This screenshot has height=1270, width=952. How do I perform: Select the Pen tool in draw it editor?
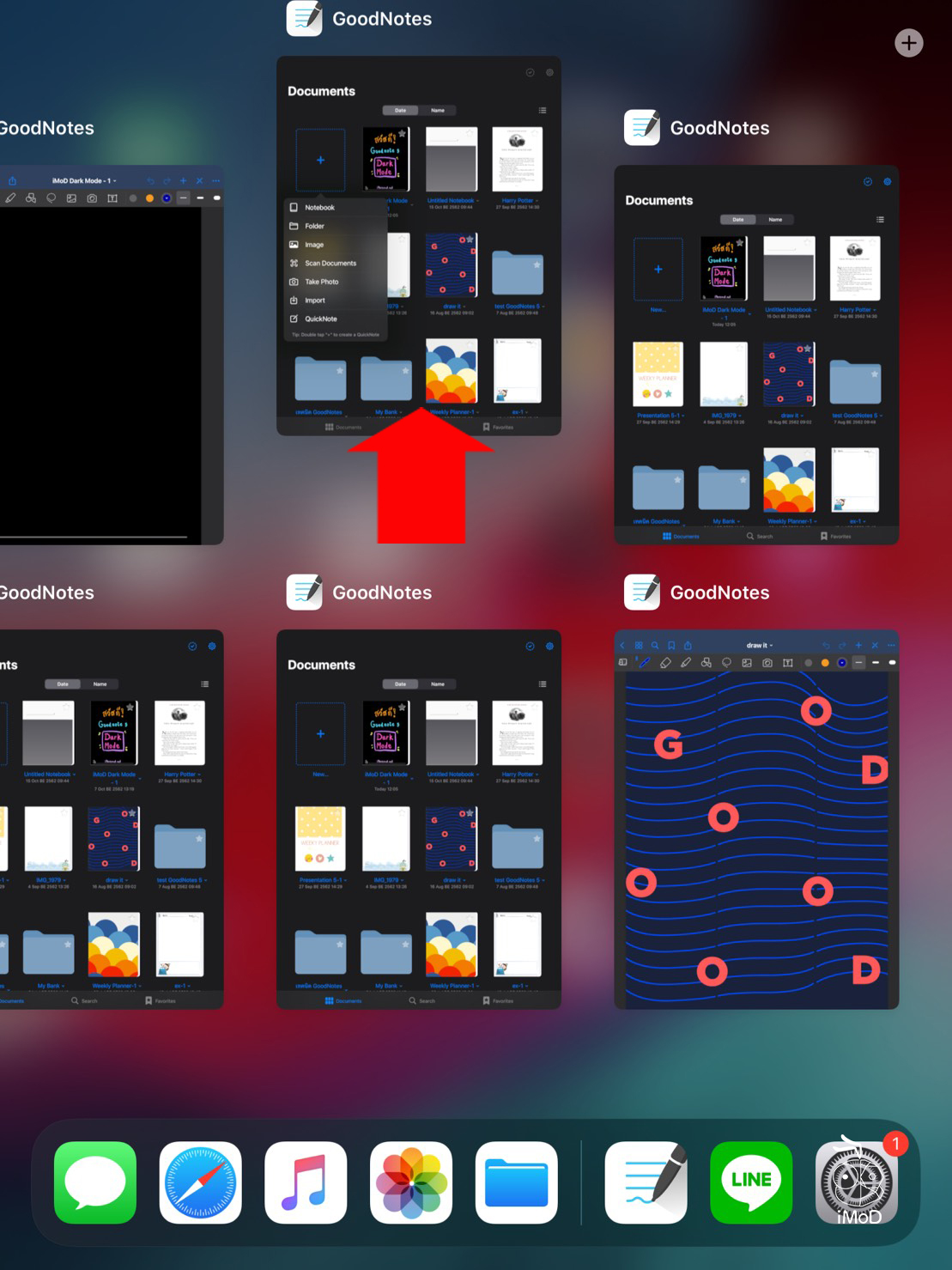(645, 663)
